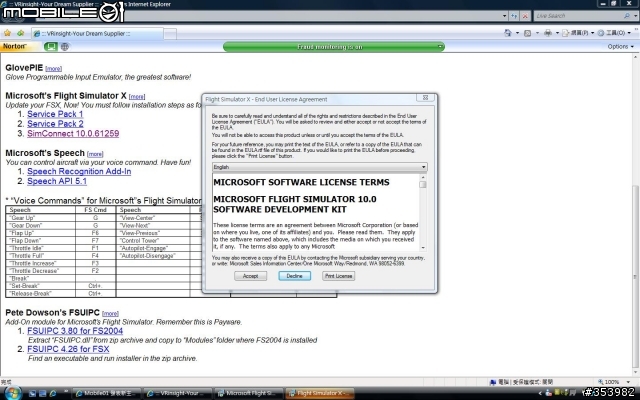Click the RSS feeds icon

527,33
